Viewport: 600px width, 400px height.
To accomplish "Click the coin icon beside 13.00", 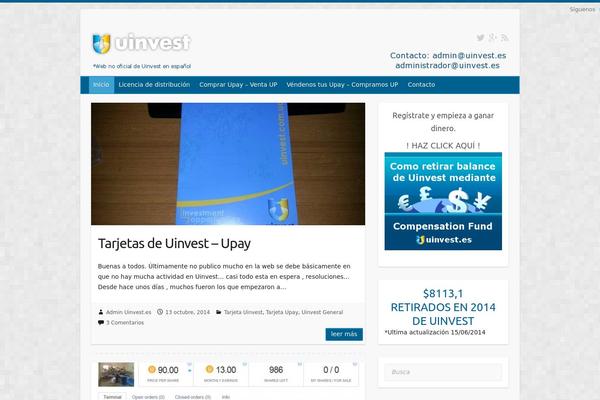I will 209,369.
